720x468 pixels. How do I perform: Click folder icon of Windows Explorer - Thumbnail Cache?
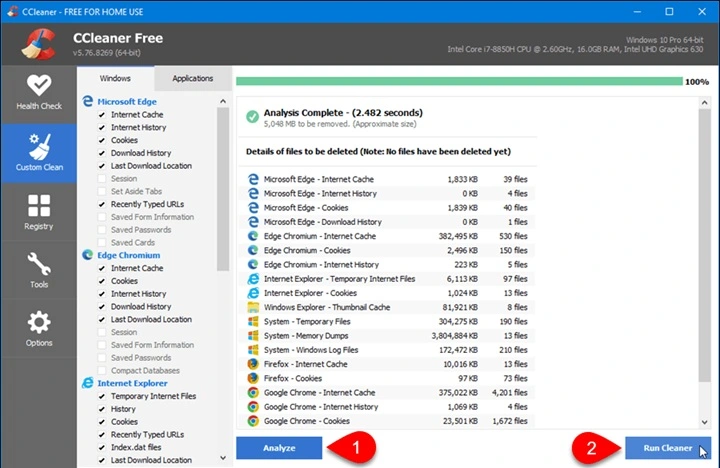coord(253,307)
